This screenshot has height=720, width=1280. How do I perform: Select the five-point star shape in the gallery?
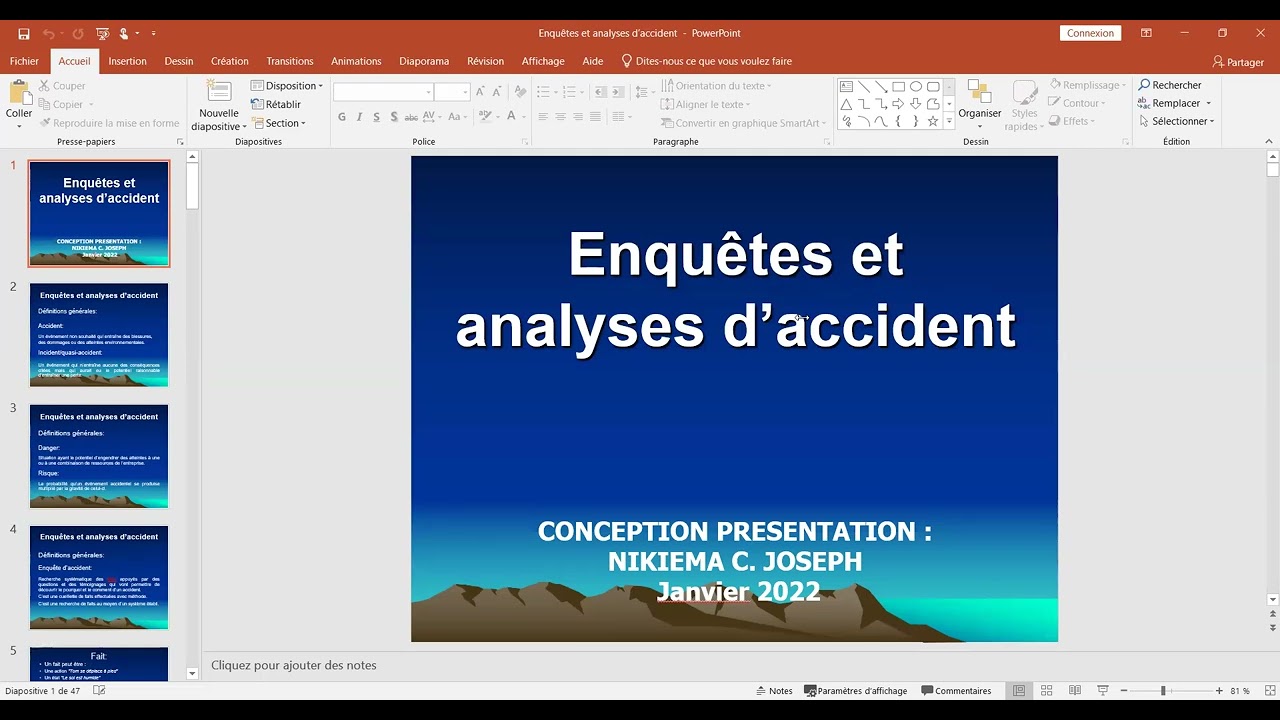[932, 121]
